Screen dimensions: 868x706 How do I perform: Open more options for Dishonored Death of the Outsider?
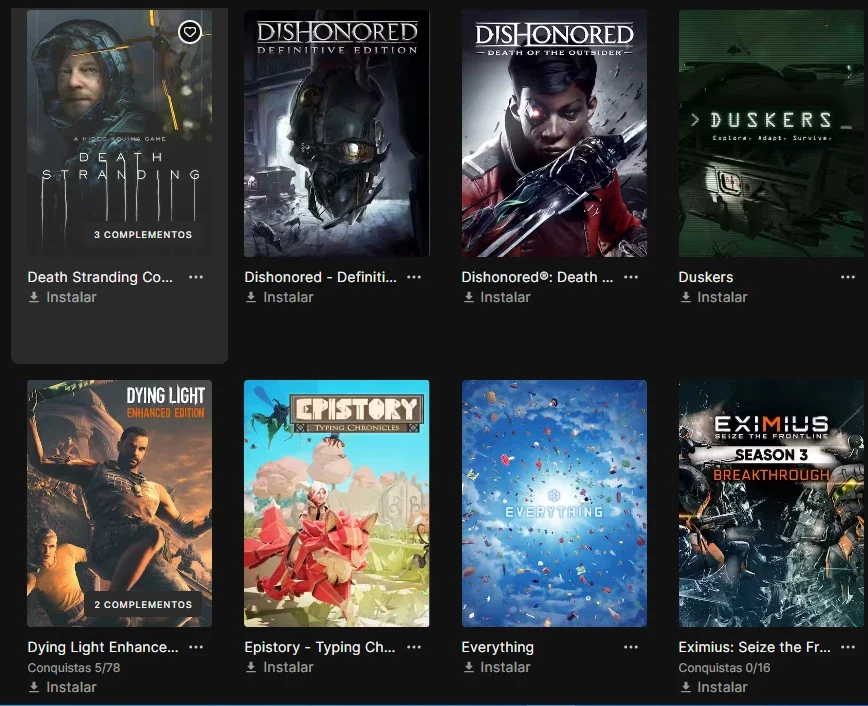coord(631,277)
